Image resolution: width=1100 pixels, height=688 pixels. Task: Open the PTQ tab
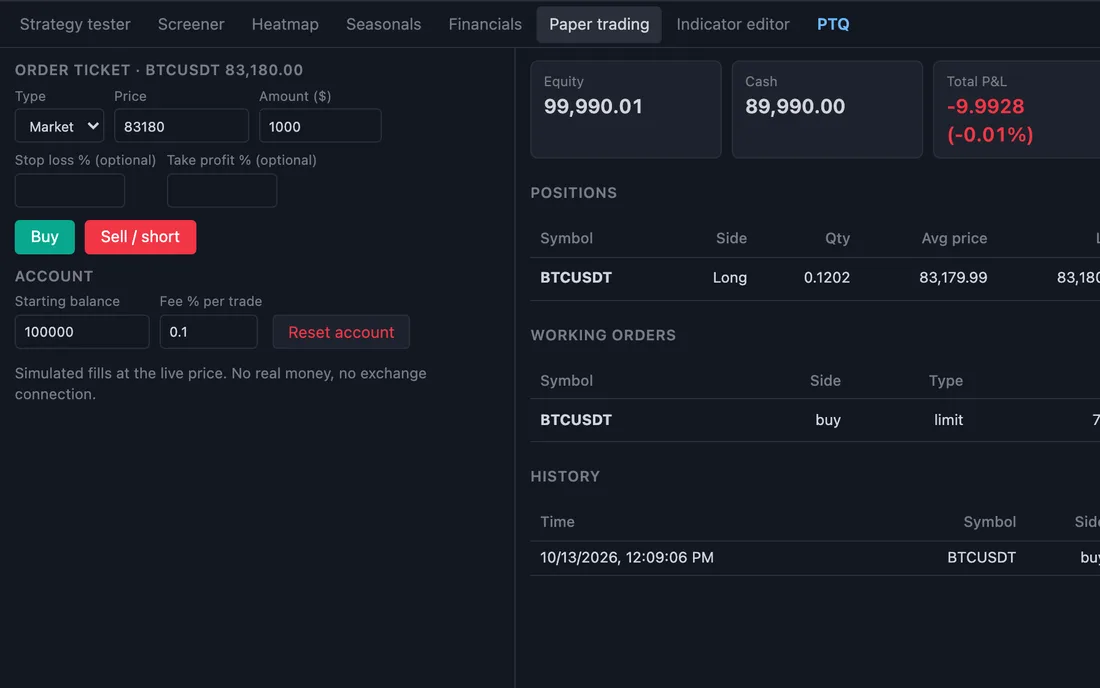[x=833, y=25]
